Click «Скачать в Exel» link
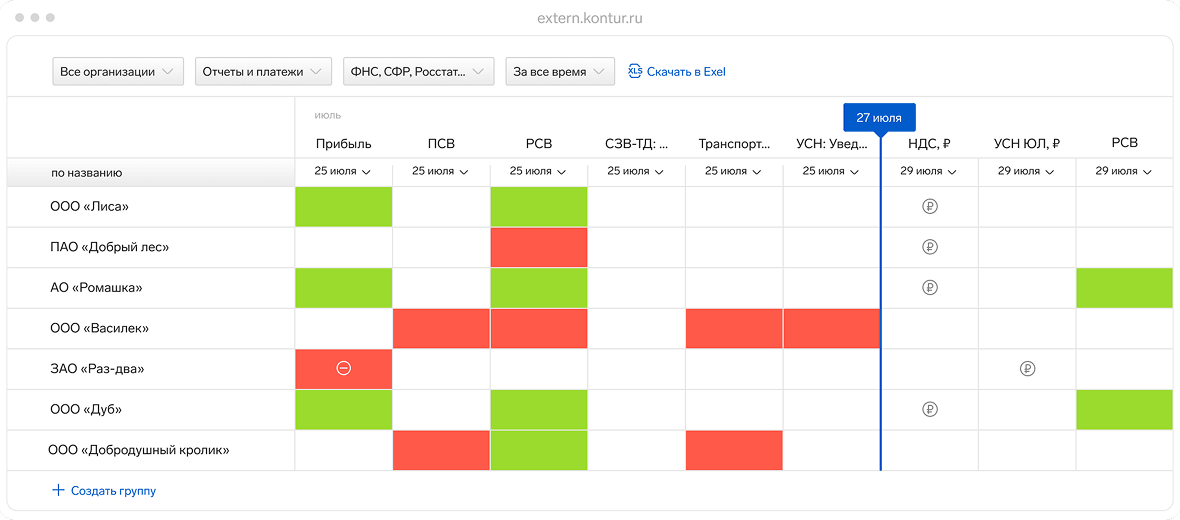This screenshot has width=1180, height=520. tap(686, 72)
